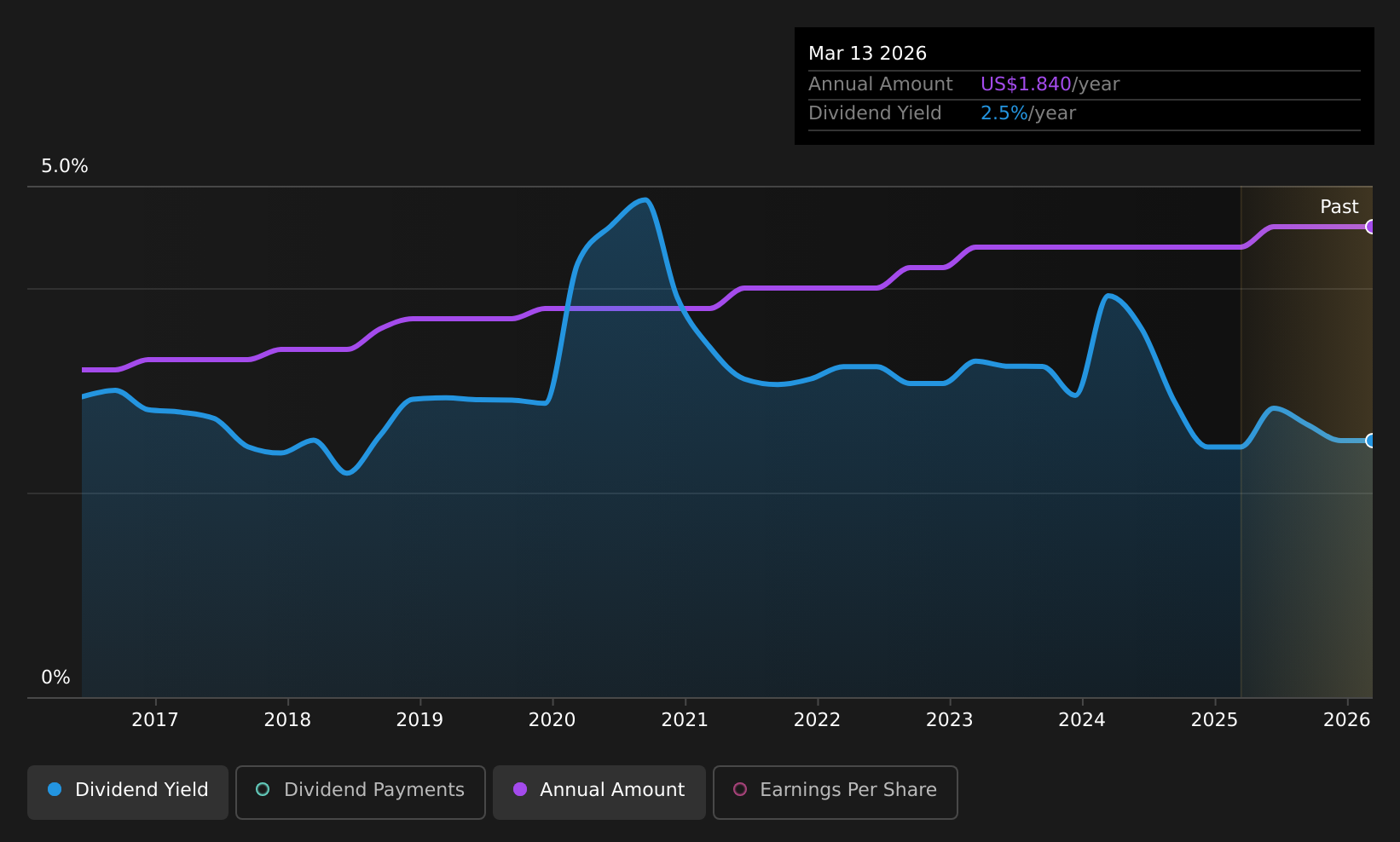Screen dimensions: 1400x842
Task: Enable the Earnings Per Share series
Action: 836,793
